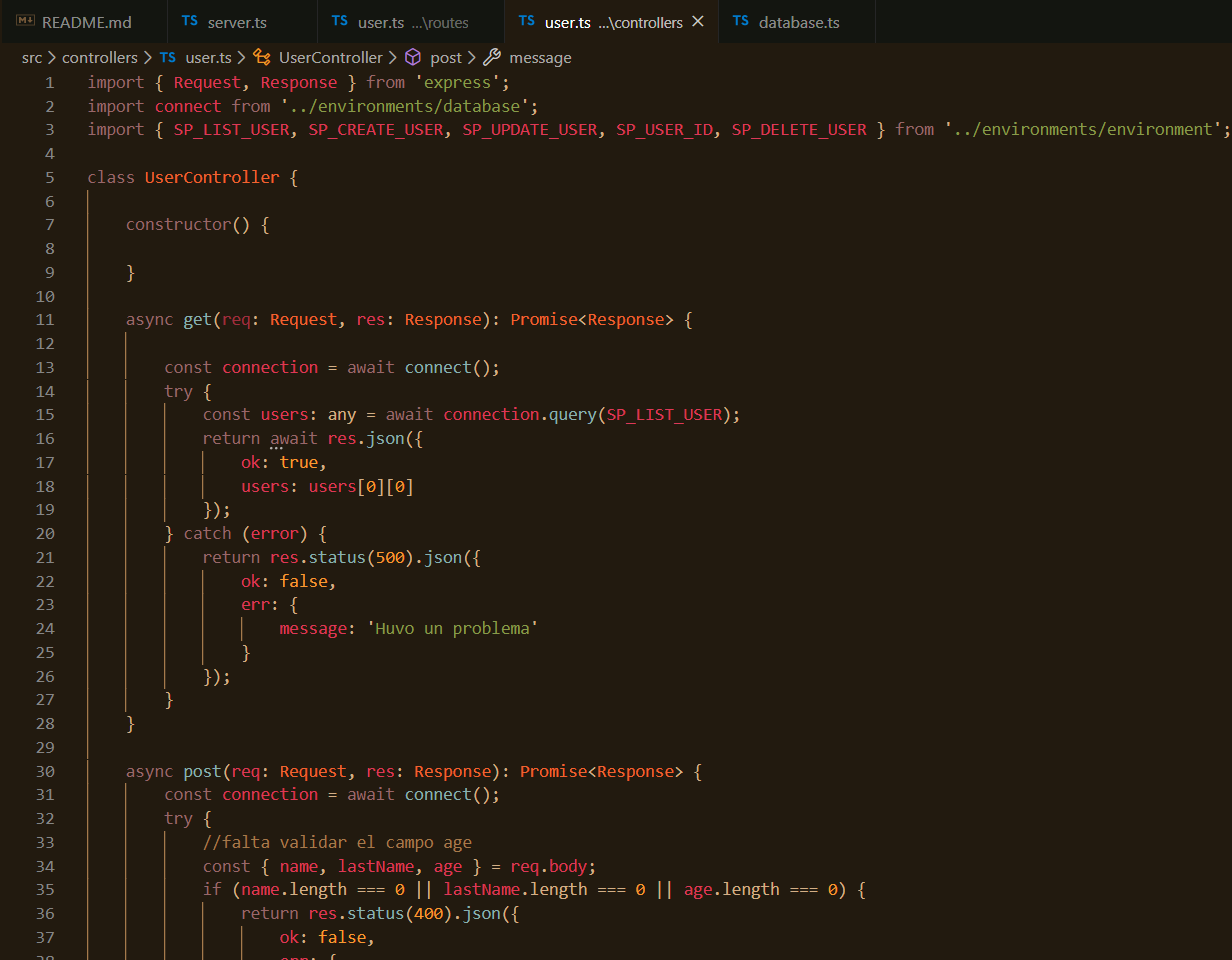
Task: Open the 'message' breadcrumb dropdown
Action: [540, 58]
